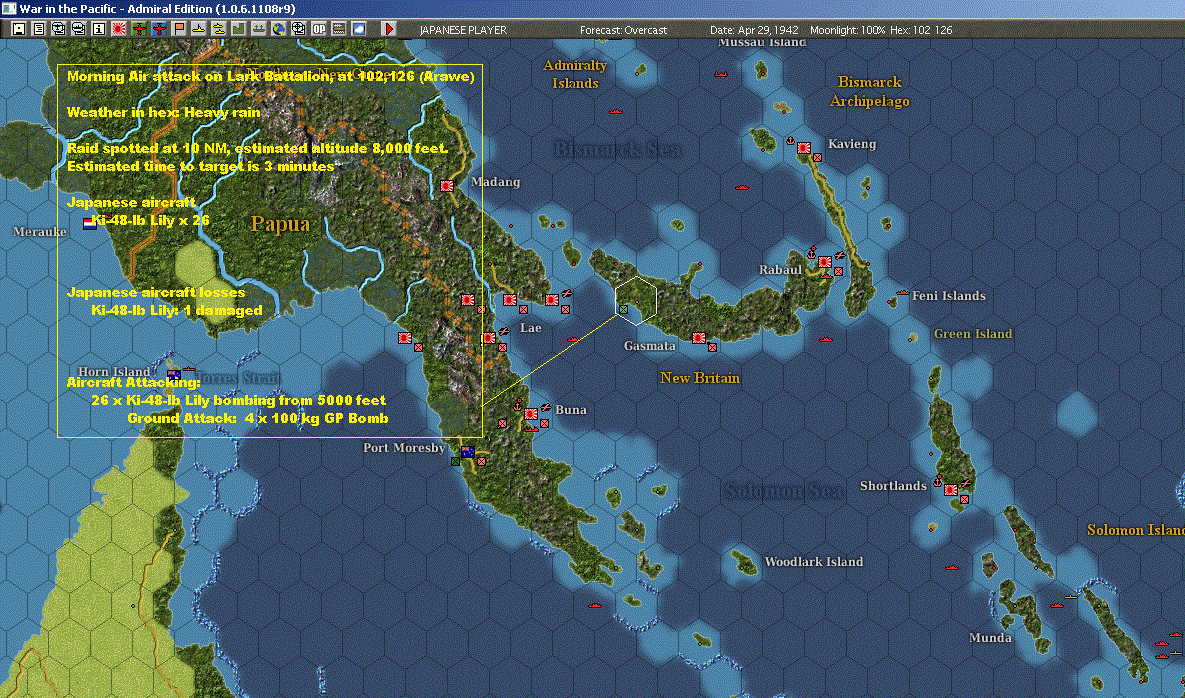Click the OP toolbar button
1185x698 pixels.
click(319, 29)
